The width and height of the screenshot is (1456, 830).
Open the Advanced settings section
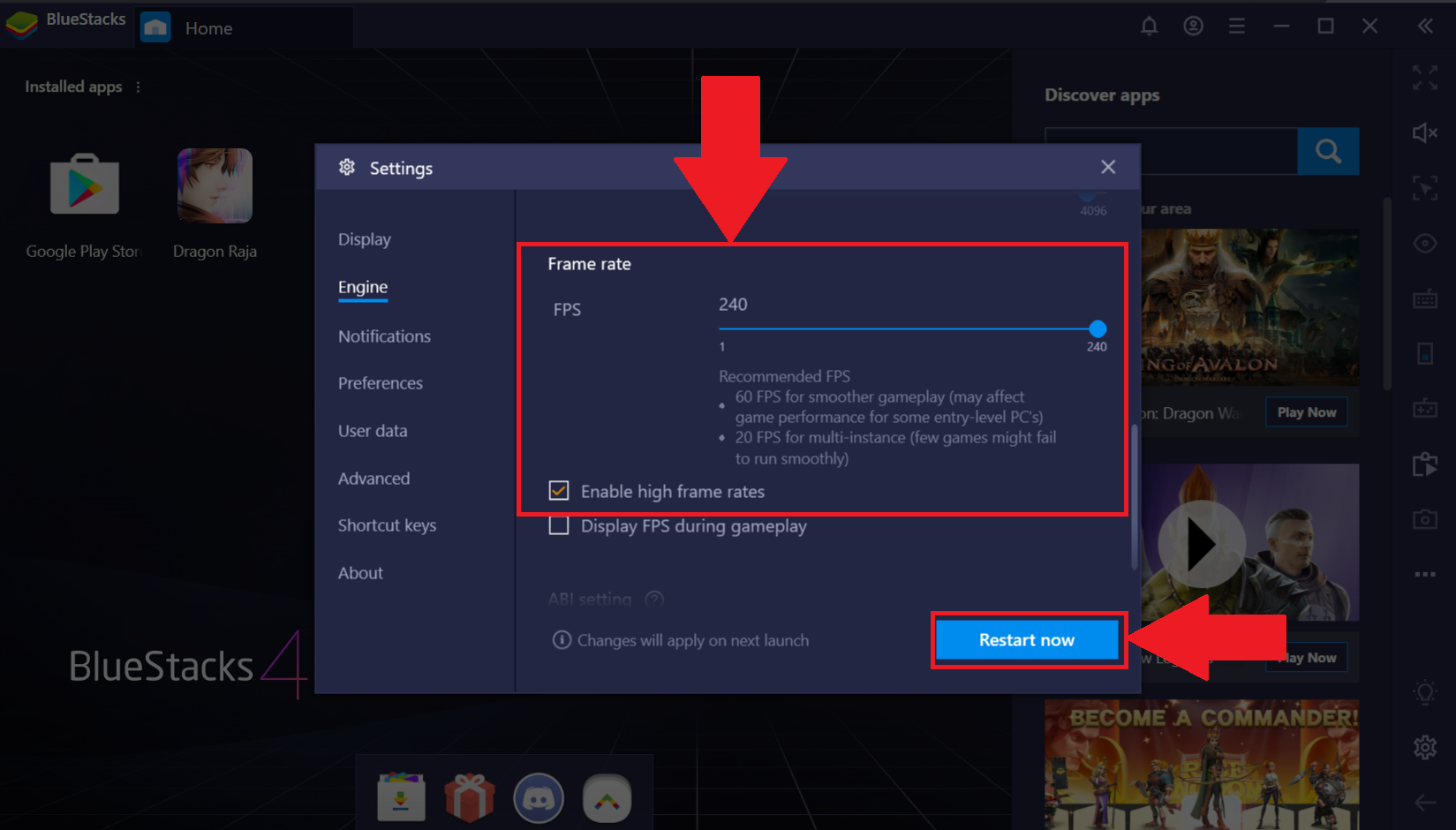[x=373, y=479]
